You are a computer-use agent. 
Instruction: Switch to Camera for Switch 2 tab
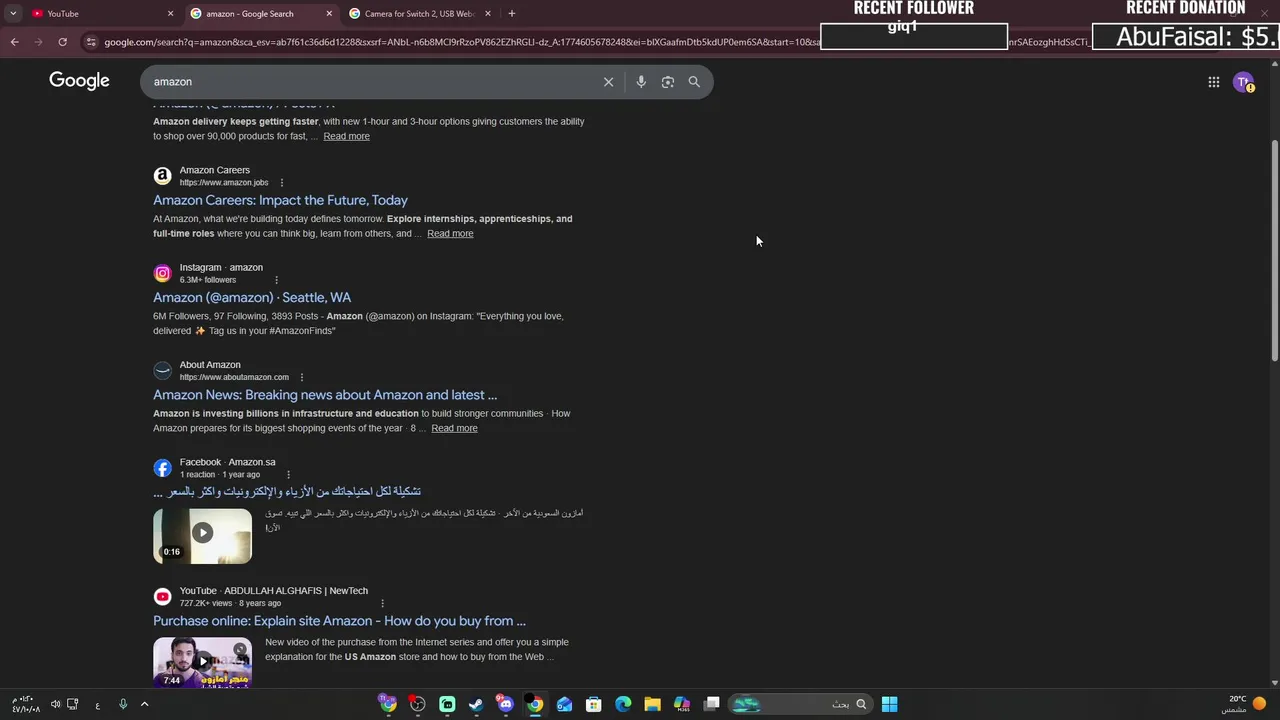pos(420,13)
